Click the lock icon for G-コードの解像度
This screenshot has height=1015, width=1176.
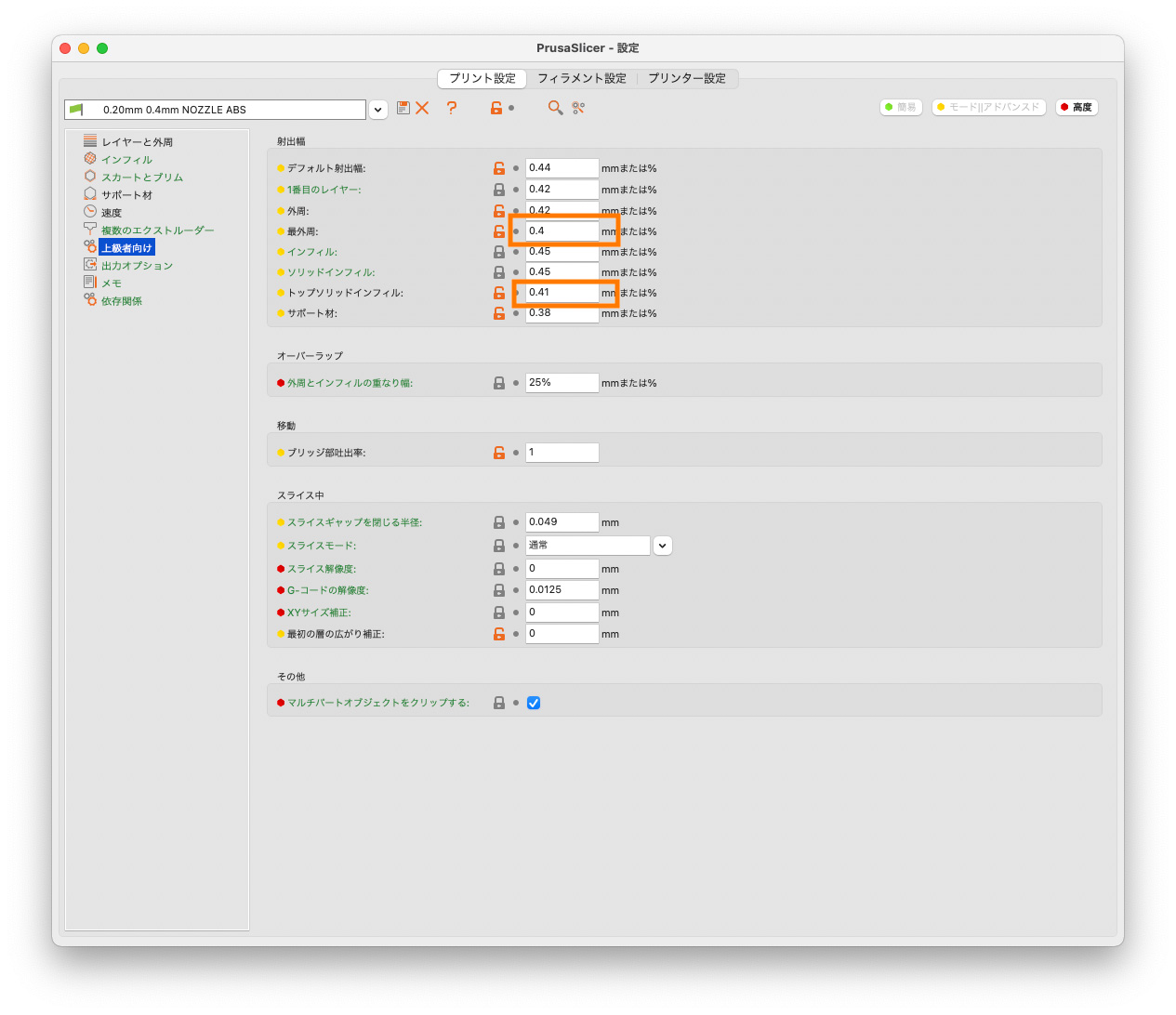point(499,590)
